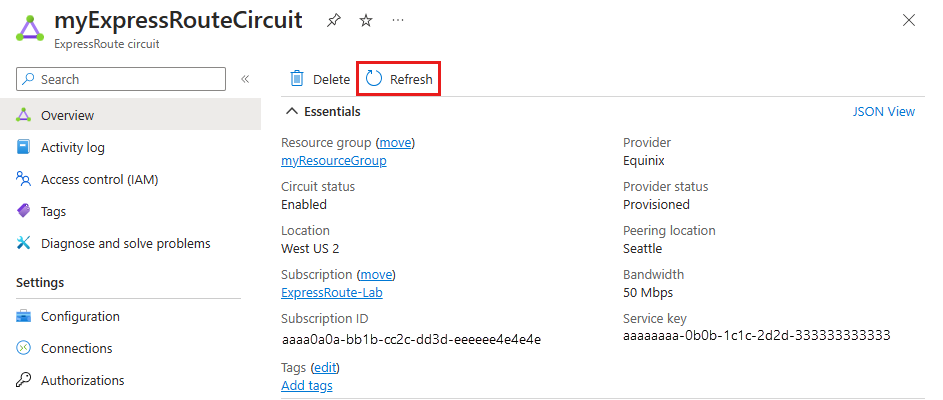The image size is (943, 400).
Task: Click the ExpressRoute-Lab subscription link
Action: [x=332, y=292]
